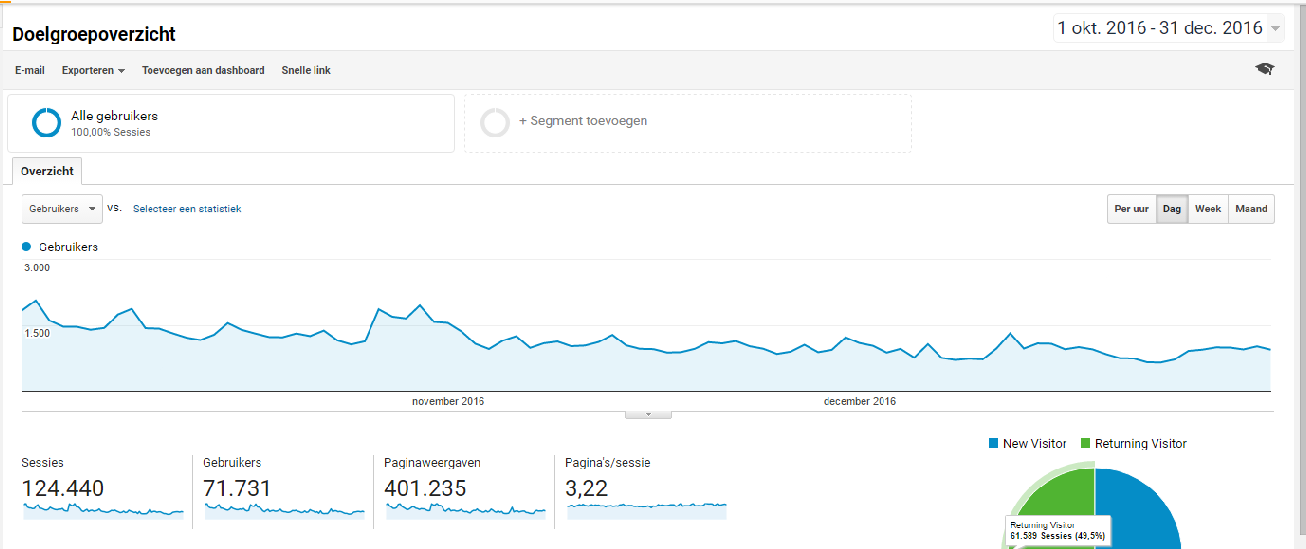Viewport: 1306px width, 549px height.
Task: Select the Week granularity
Action: point(1208,209)
